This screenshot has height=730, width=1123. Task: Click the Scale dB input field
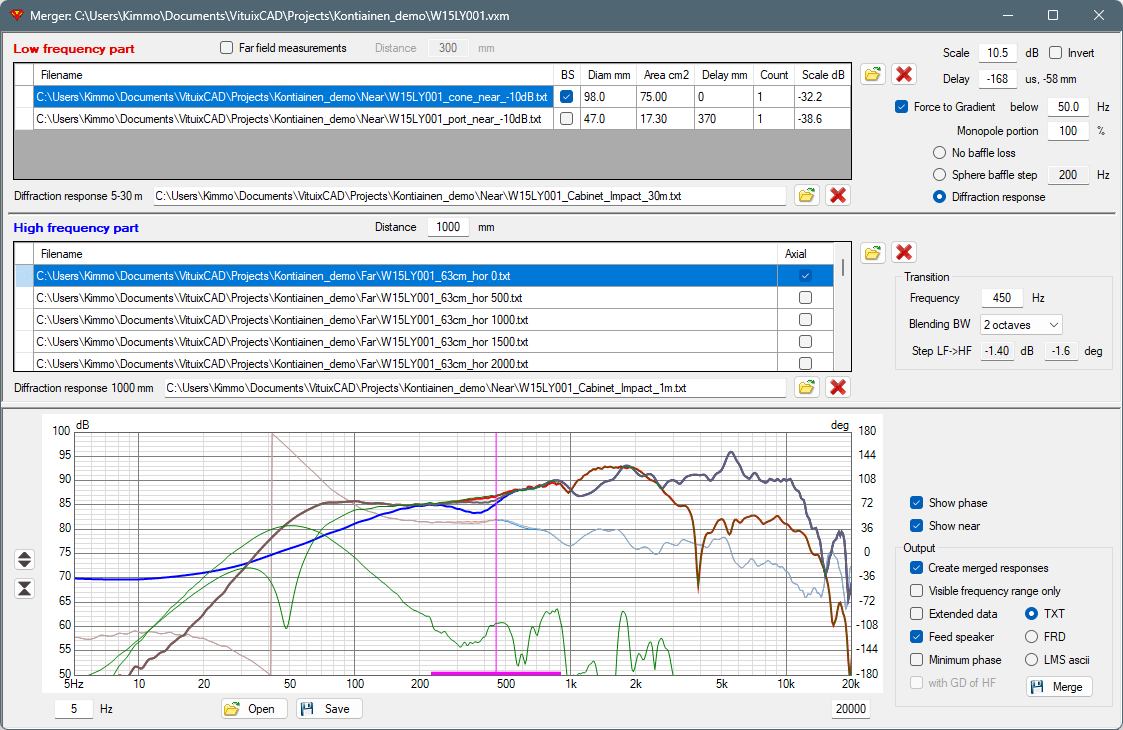[998, 53]
